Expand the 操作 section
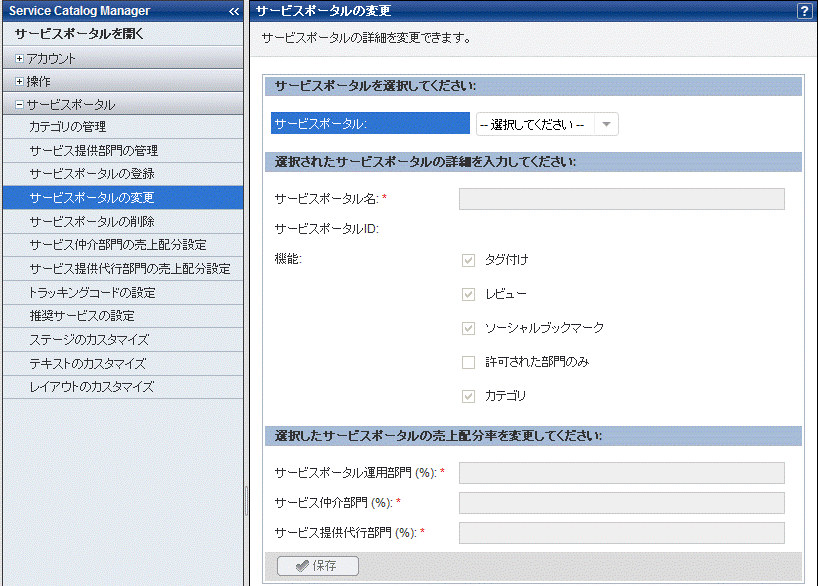818x586 pixels. (19, 81)
